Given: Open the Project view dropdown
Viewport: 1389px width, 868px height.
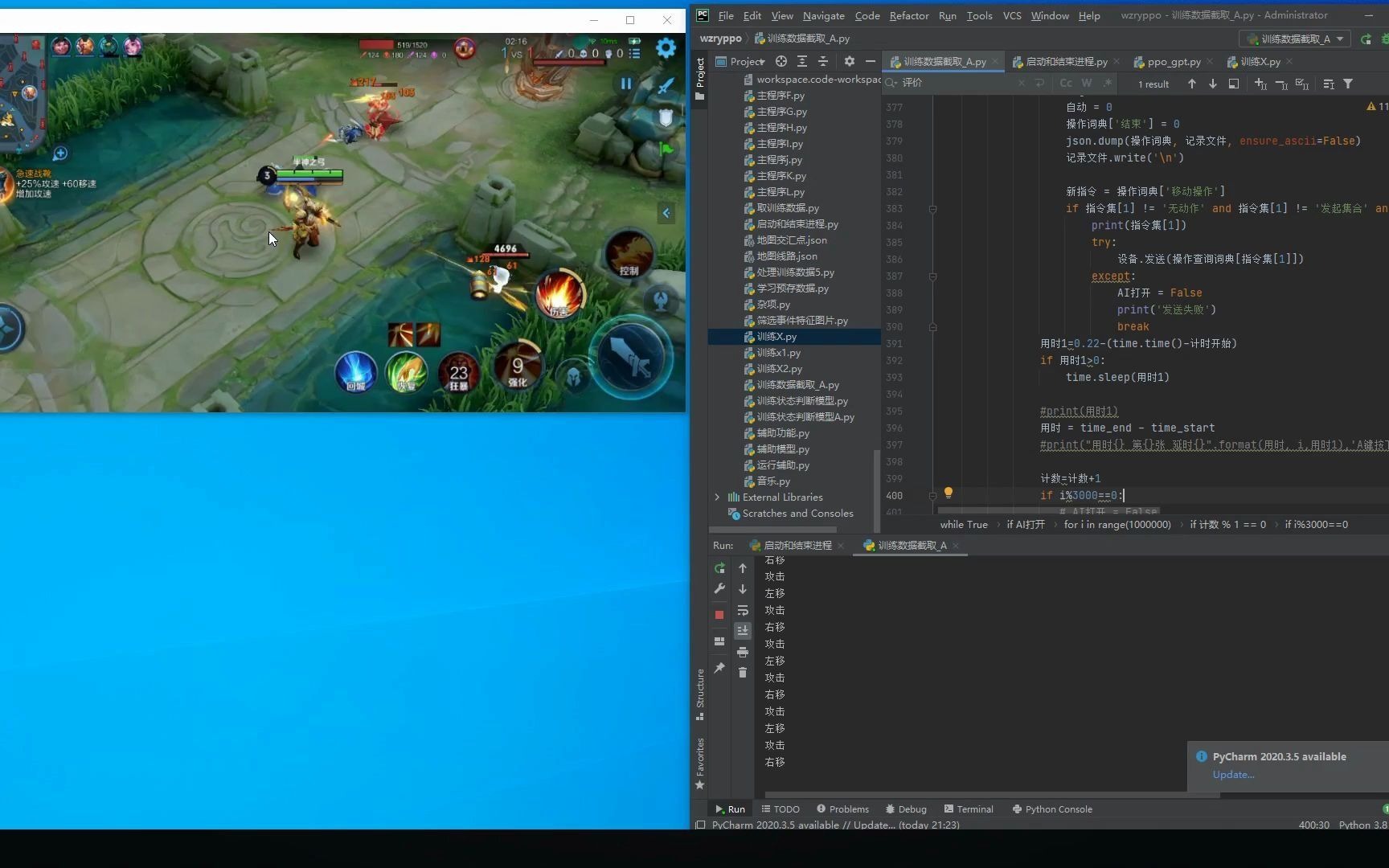Looking at the screenshot, I should (740, 61).
